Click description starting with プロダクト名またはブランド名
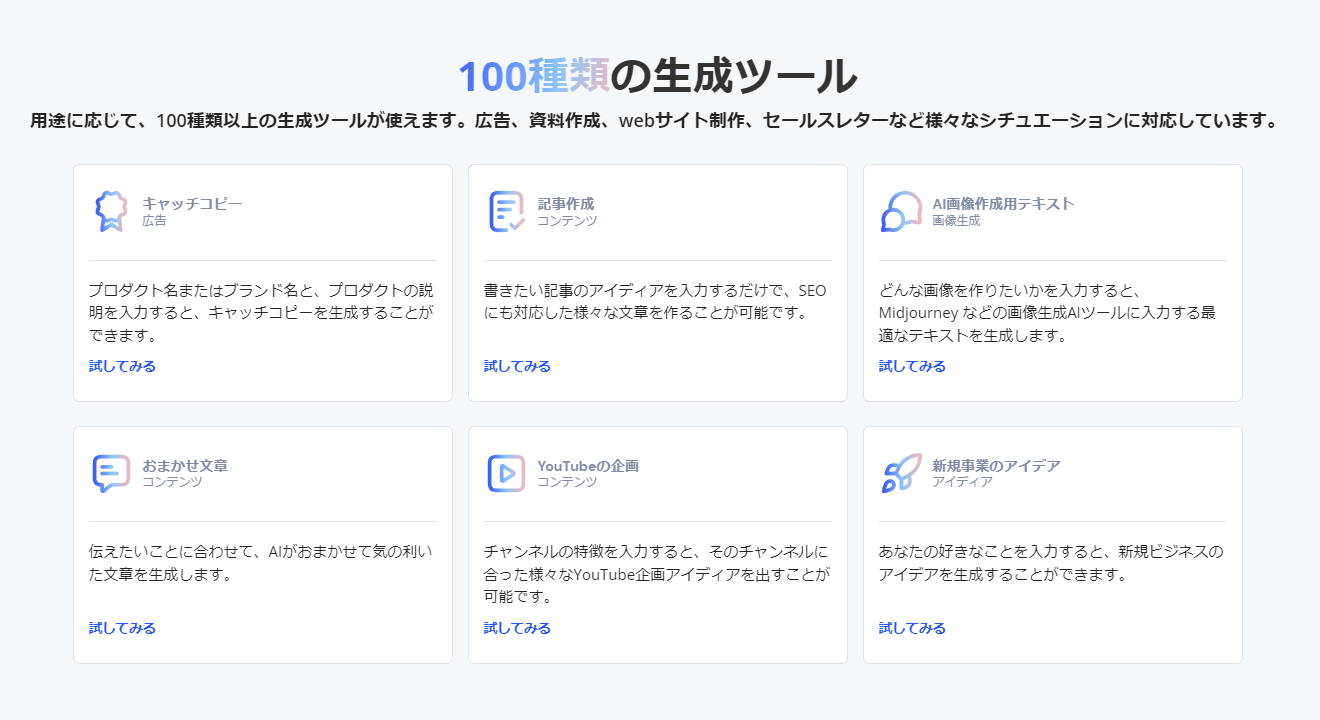Image resolution: width=1320 pixels, height=720 pixels. (262, 313)
